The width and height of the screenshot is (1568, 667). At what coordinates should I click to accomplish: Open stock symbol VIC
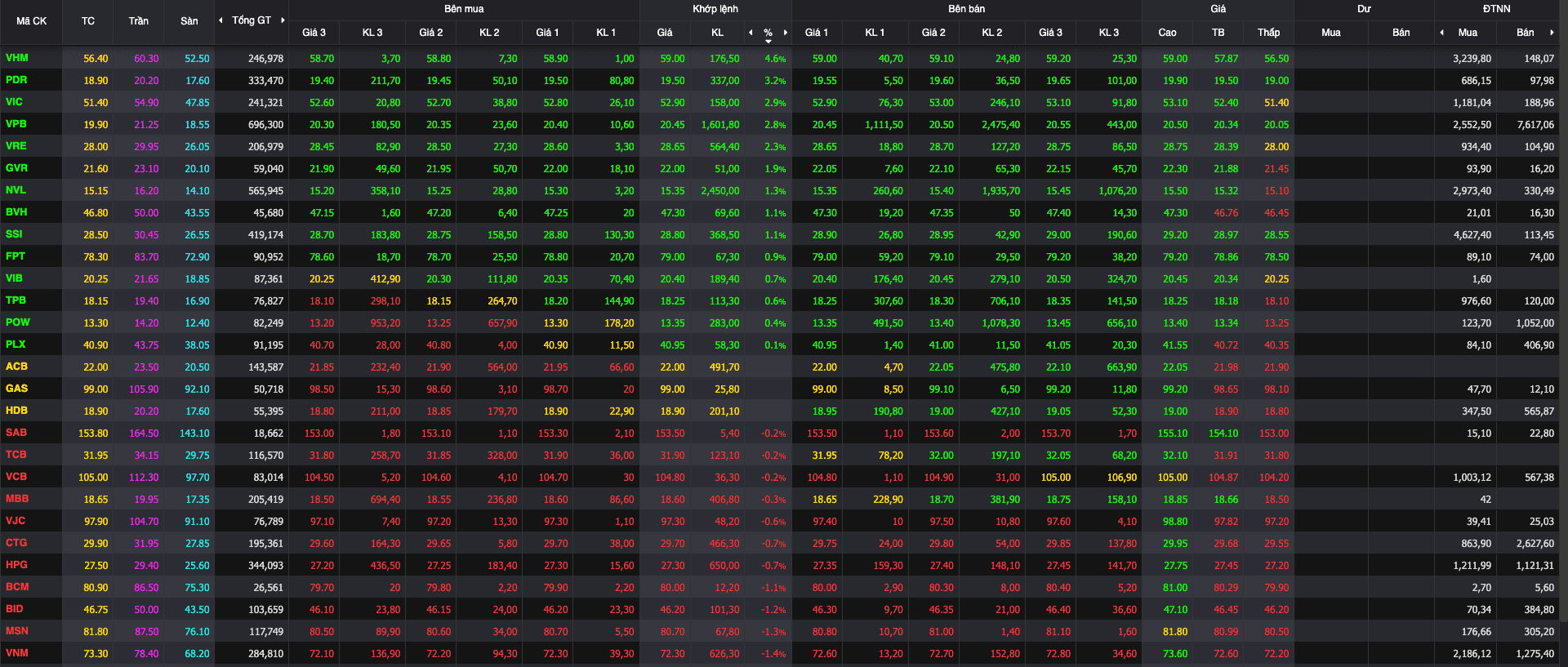point(14,102)
